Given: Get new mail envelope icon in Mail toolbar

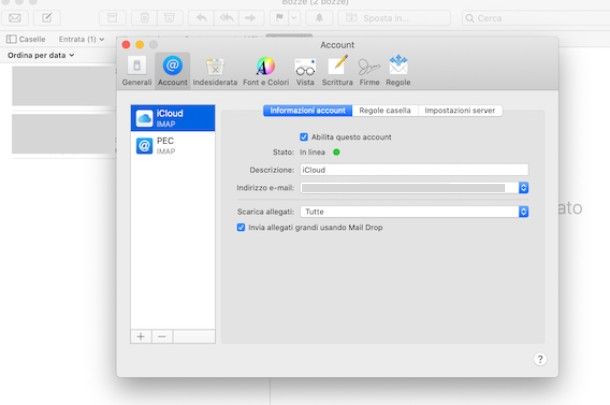Looking at the screenshot, I should tap(15, 18).
